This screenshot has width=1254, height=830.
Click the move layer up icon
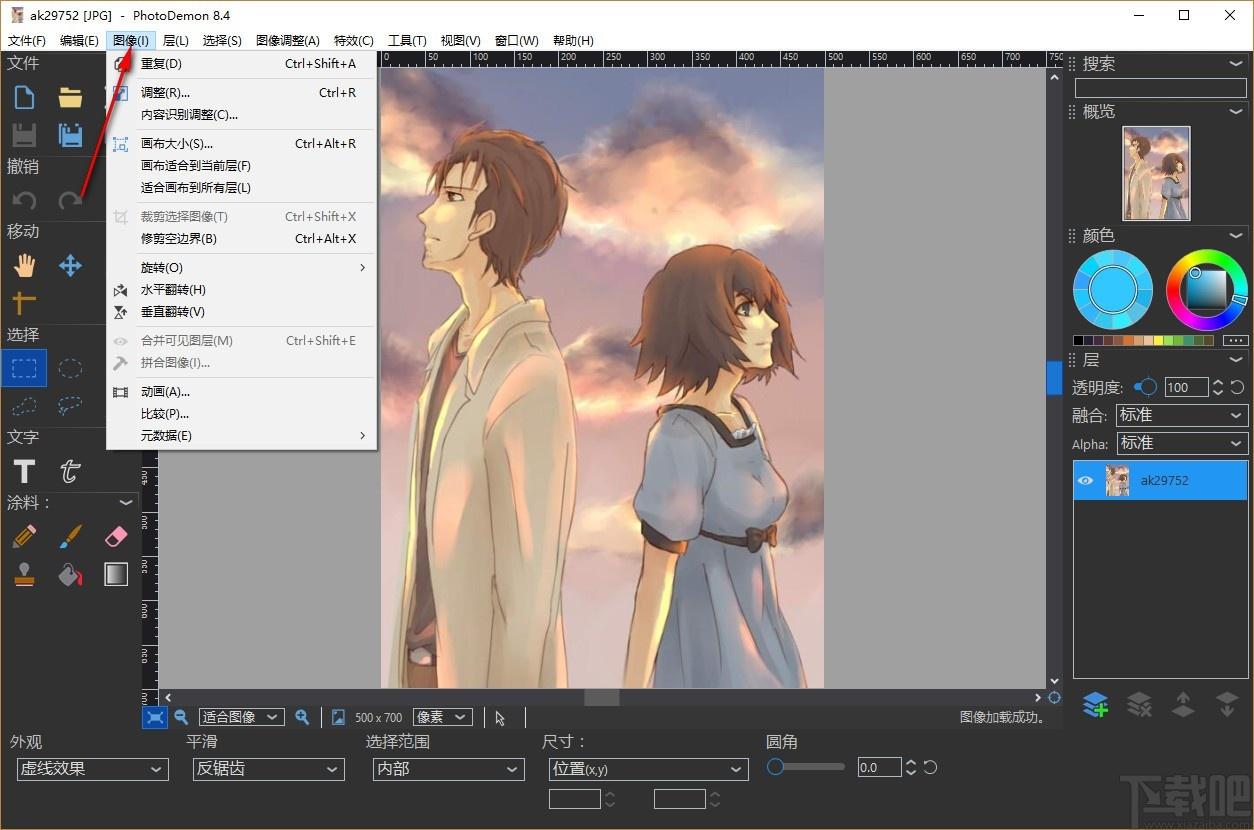tap(1183, 705)
